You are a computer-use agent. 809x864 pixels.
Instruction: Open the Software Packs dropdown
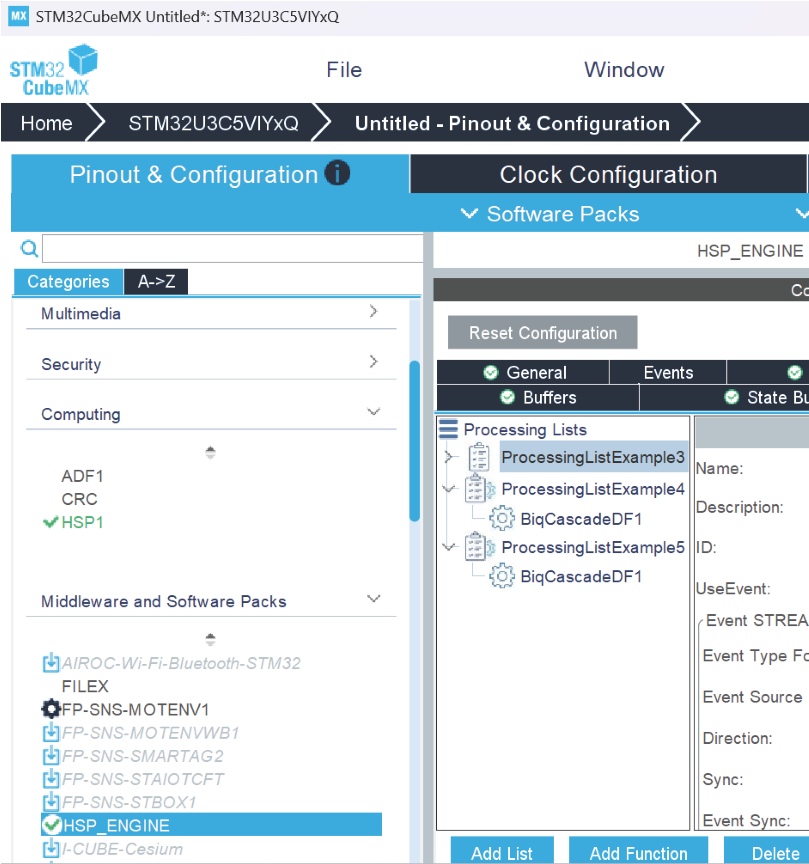coord(550,214)
